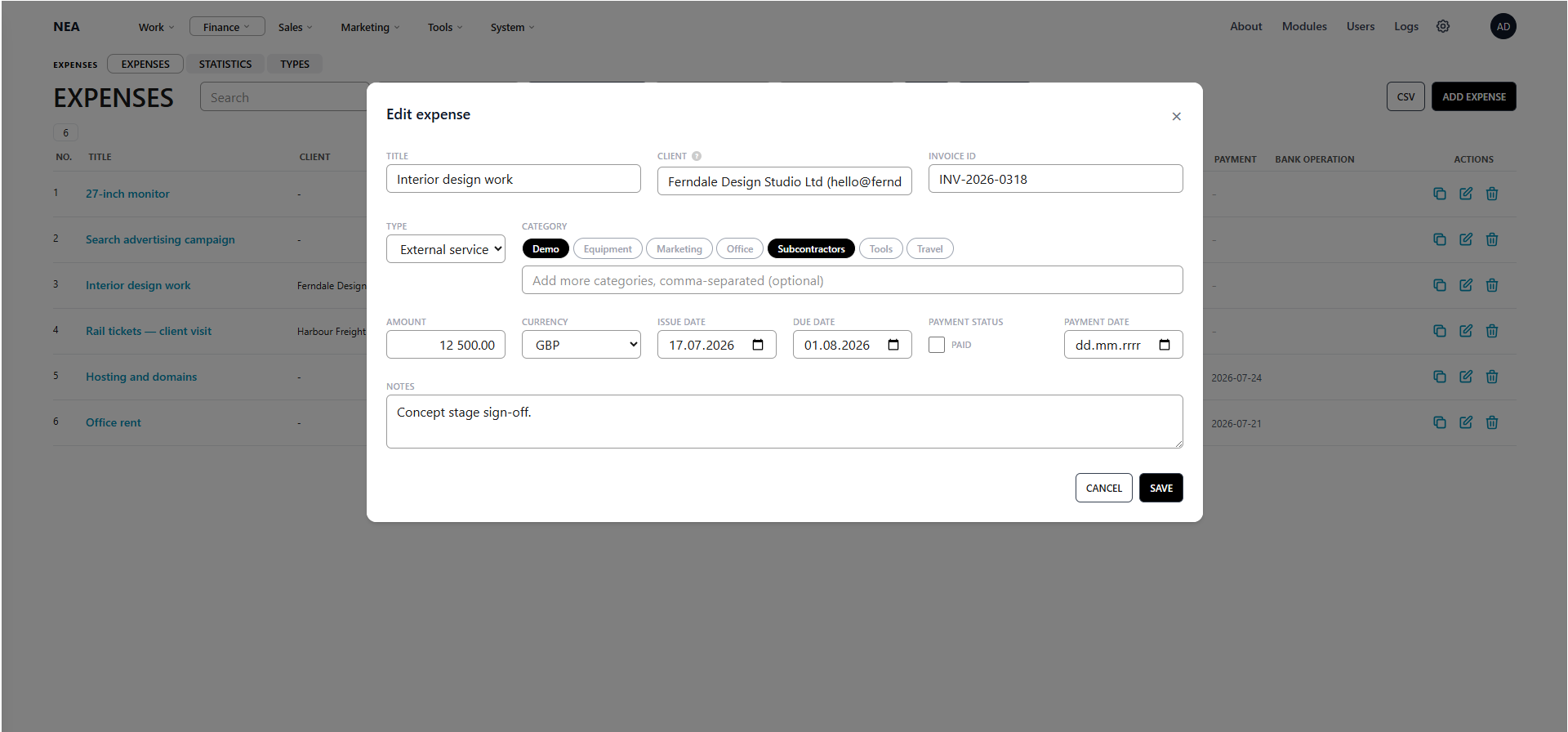The width and height of the screenshot is (1568, 732).
Task: Select the Expenses tab
Action: pyautogui.click(x=145, y=64)
